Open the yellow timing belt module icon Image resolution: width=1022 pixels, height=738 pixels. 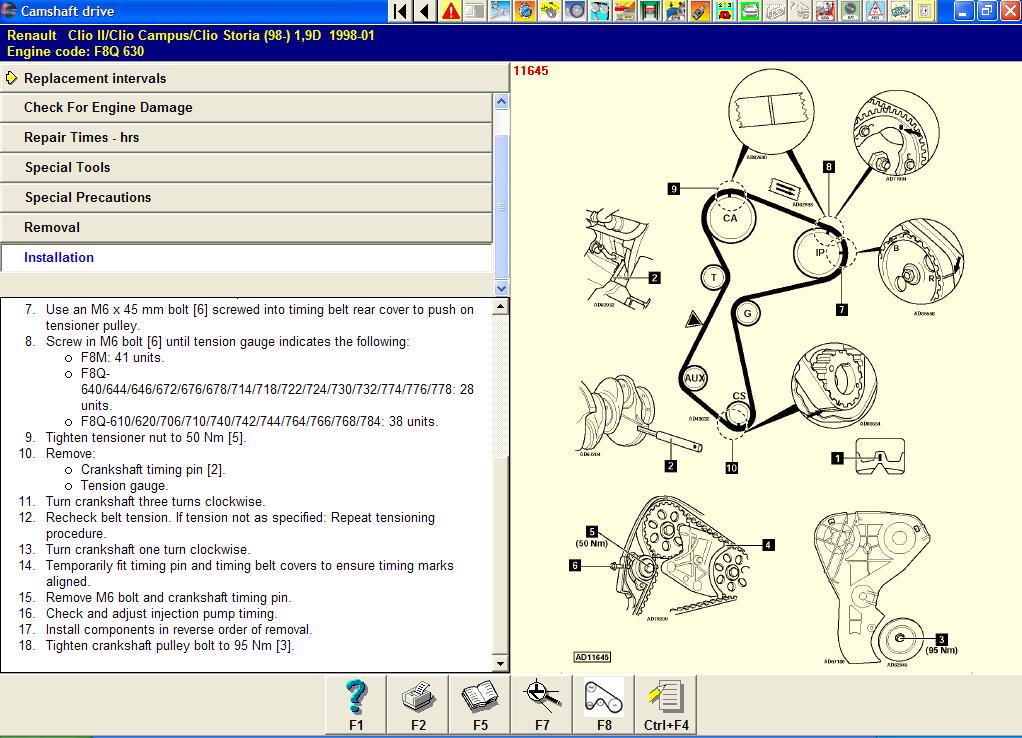pyautogui.click(x=549, y=11)
